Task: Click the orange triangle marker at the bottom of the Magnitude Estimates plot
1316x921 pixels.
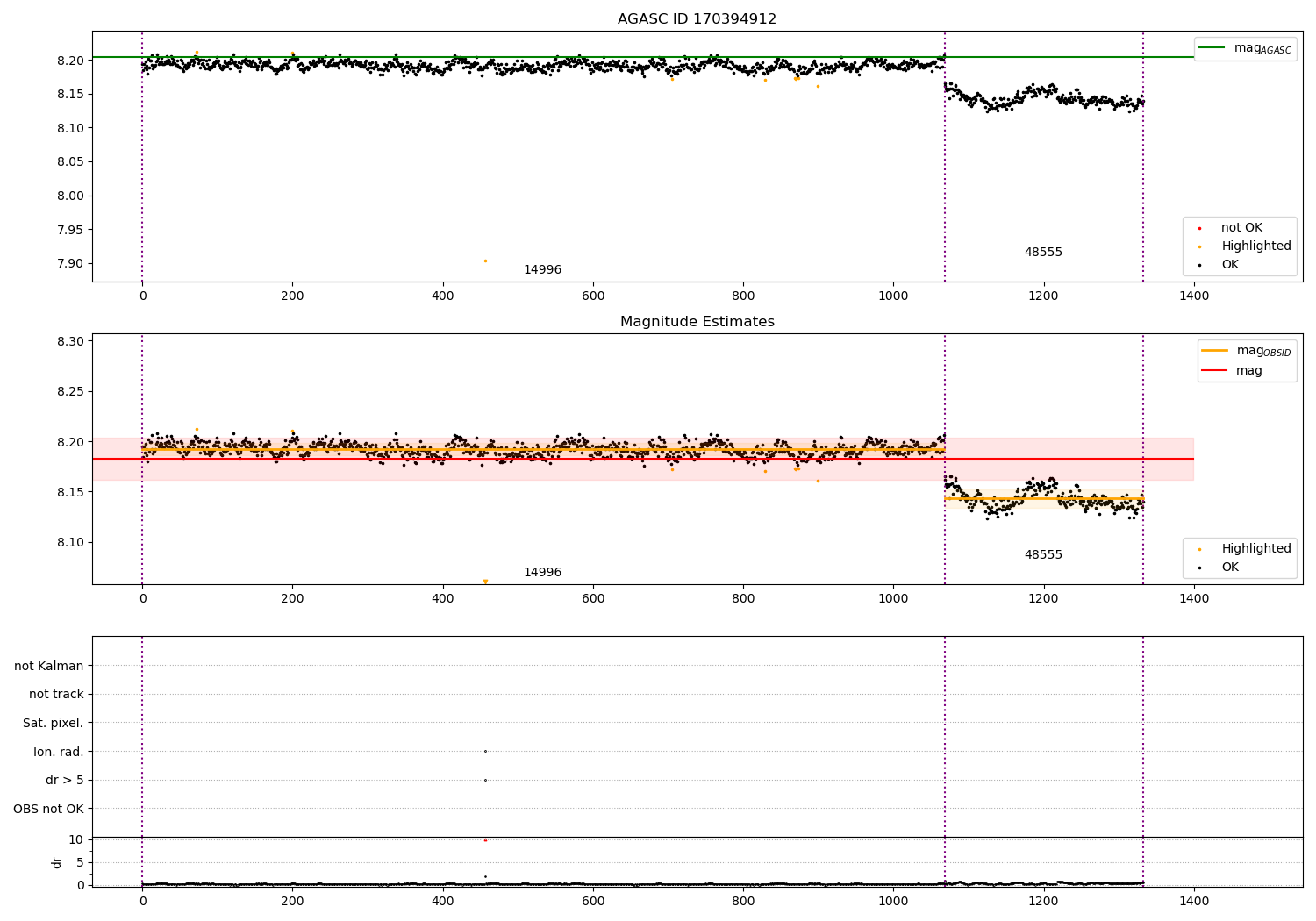Action: (x=485, y=582)
